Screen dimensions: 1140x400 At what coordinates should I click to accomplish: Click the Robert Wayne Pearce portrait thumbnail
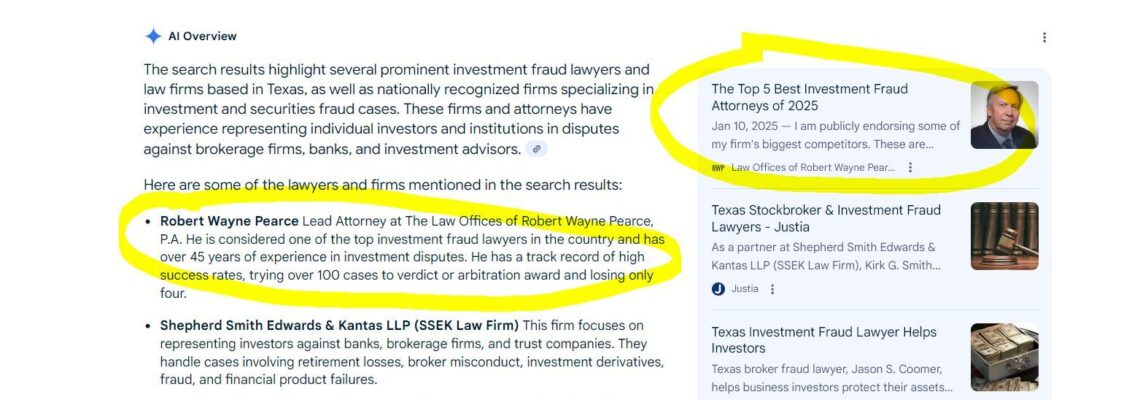pos(1004,115)
